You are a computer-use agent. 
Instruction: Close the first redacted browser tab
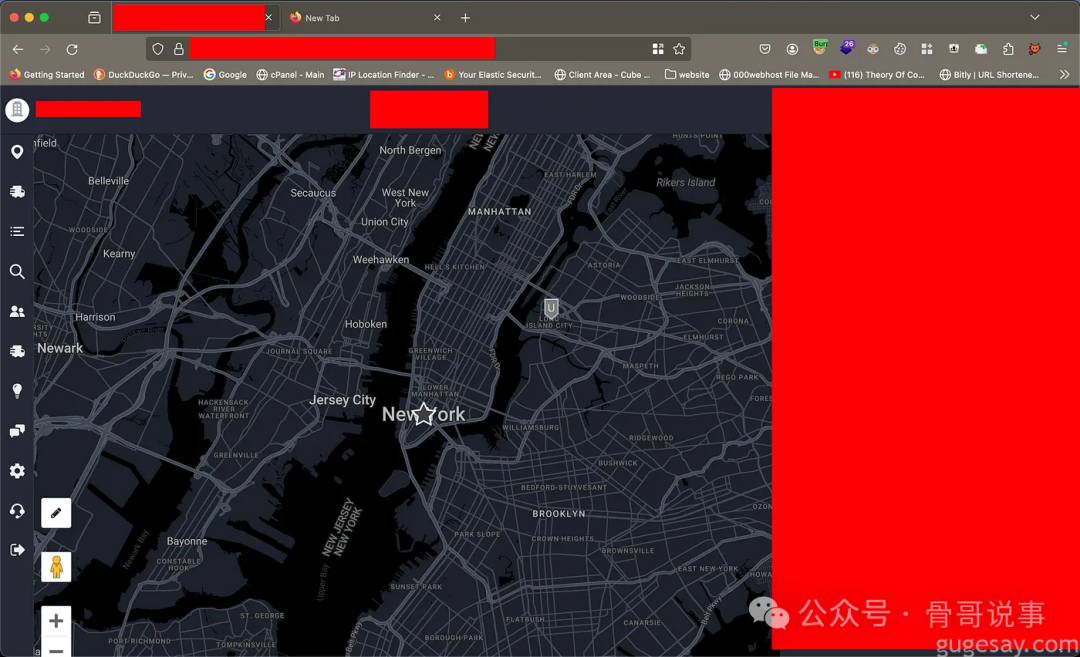269,18
